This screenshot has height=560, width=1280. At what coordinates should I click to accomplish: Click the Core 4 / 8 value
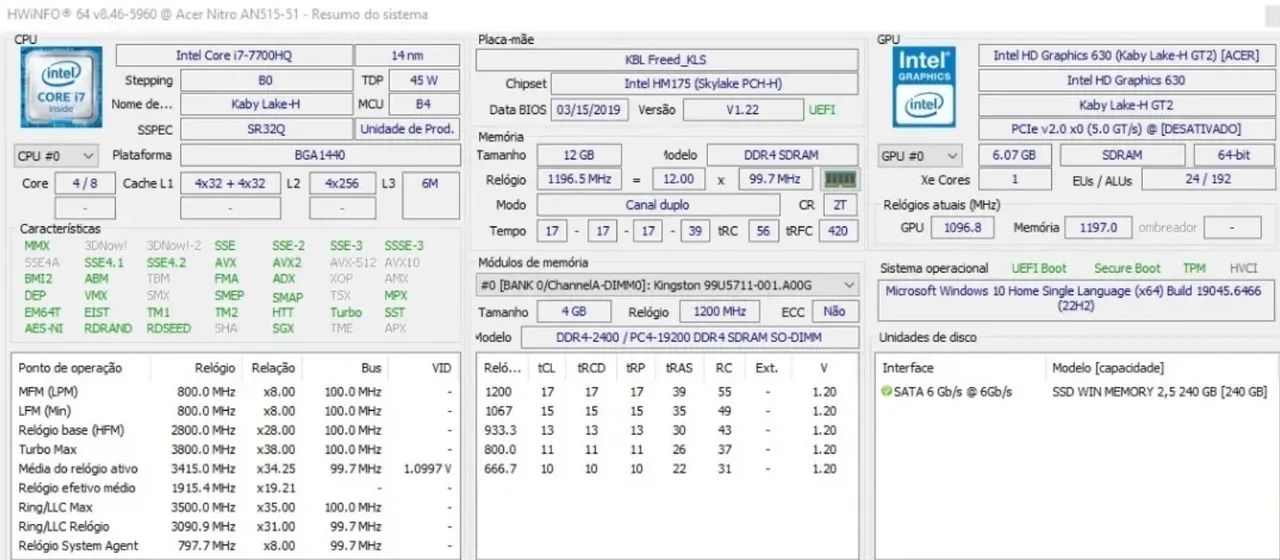(x=84, y=184)
